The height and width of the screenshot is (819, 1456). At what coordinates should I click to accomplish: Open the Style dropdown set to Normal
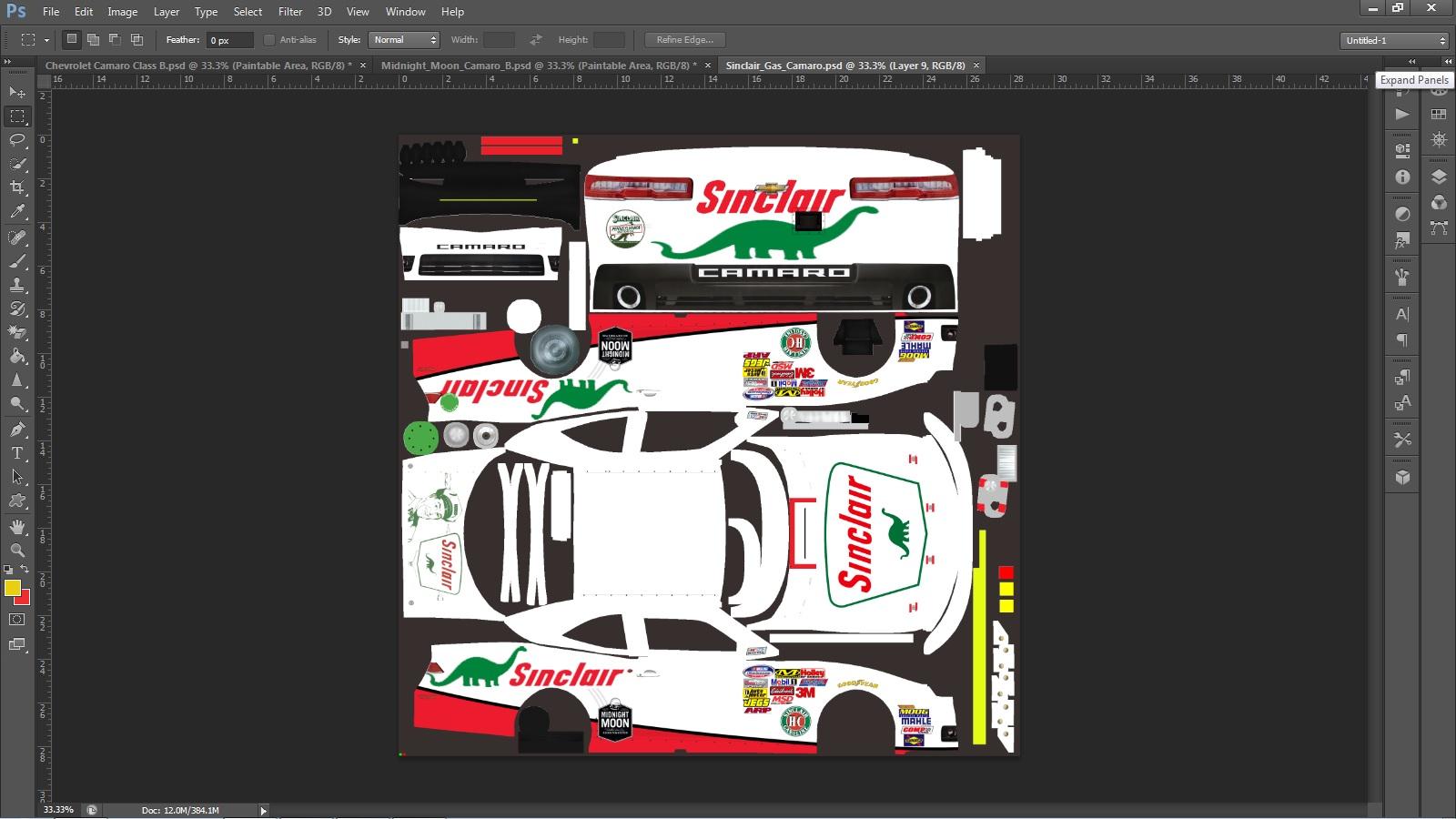click(404, 40)
